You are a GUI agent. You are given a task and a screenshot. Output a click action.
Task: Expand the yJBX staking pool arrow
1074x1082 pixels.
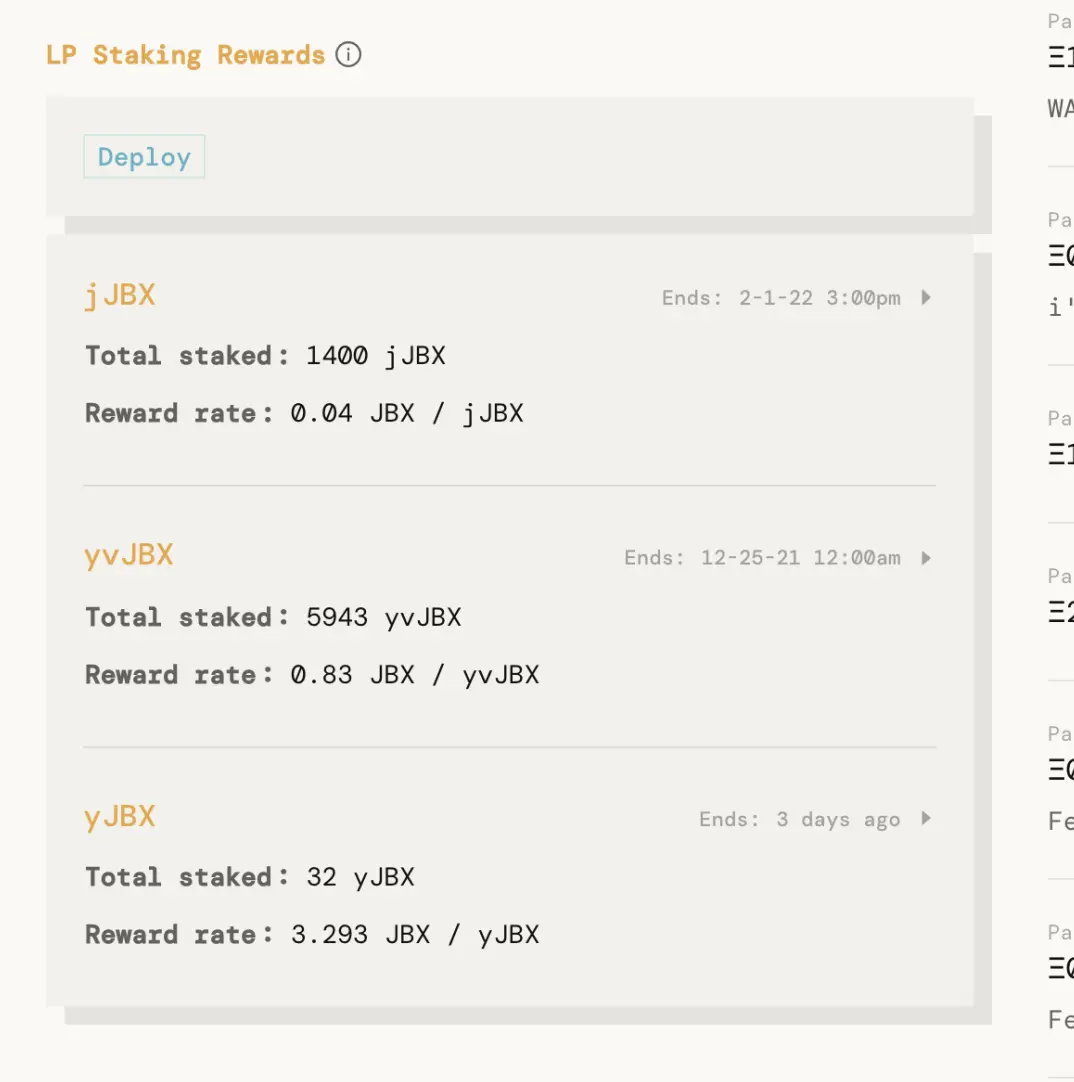pyautogui.click(x=926, y=819)
